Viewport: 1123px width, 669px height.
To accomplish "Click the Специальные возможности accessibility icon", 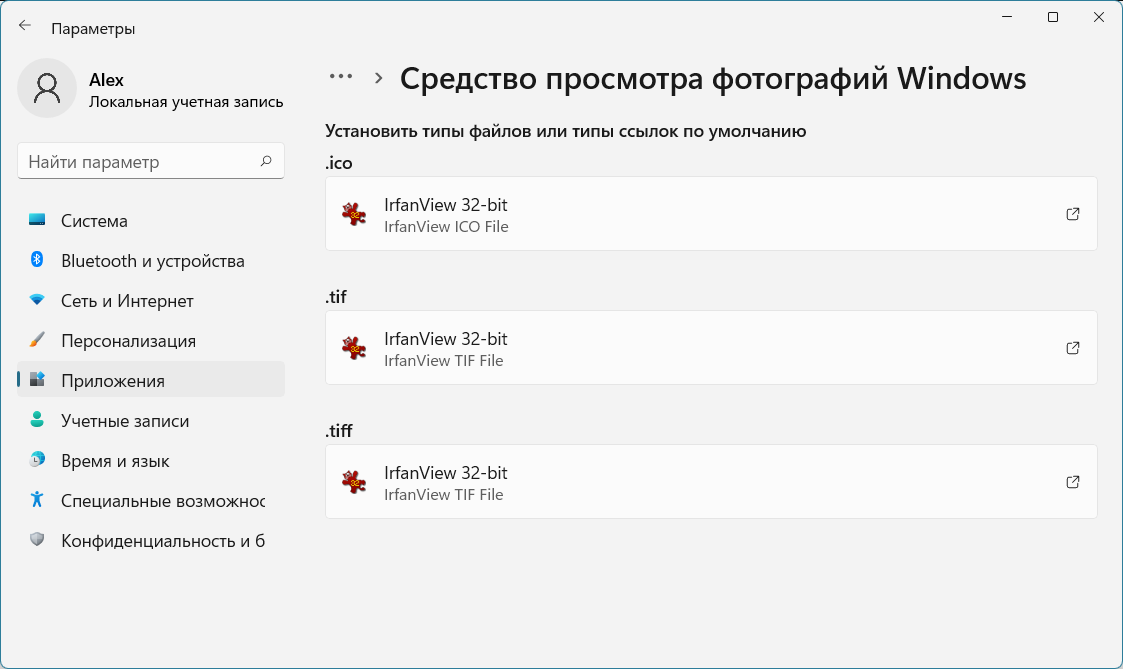I will [x=37, y=499].
